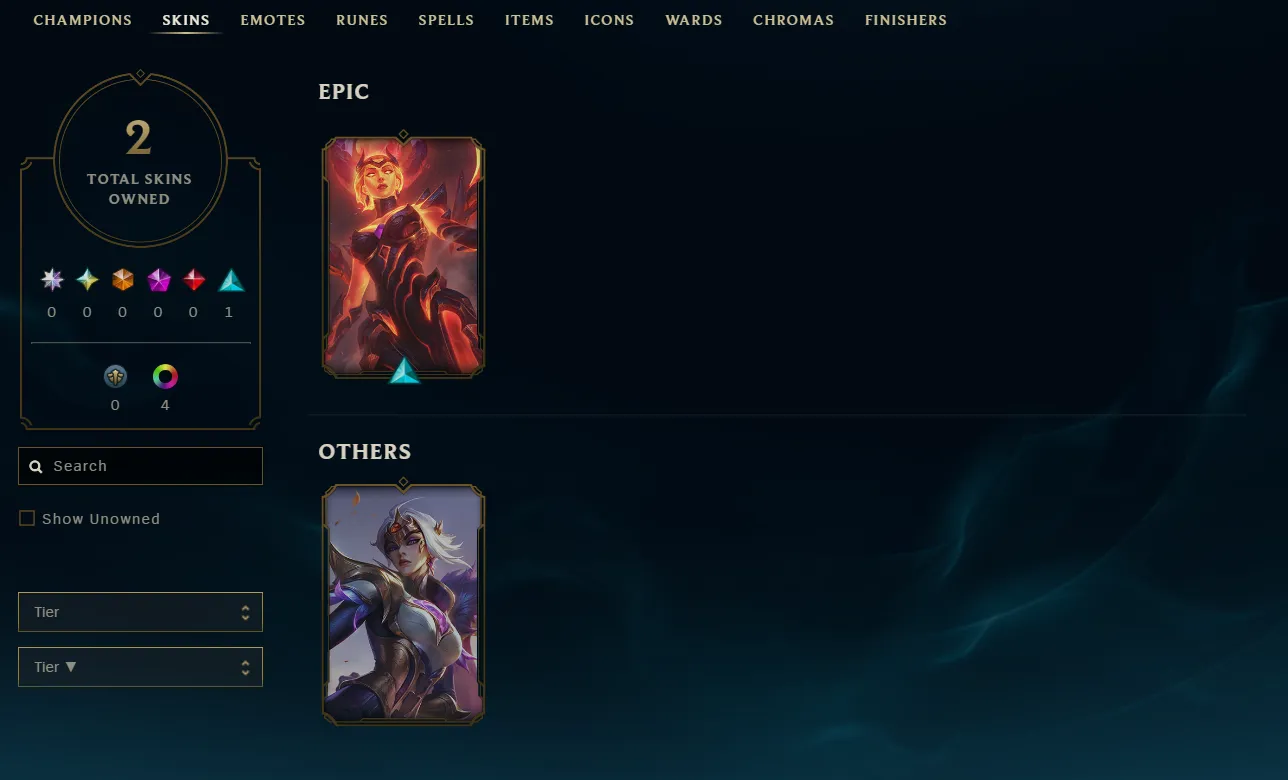Screen dimensions: 1288x780
Task: Select the teal Epic tier triangle icon
Action: pyautogui.click(x=231, y=280)
